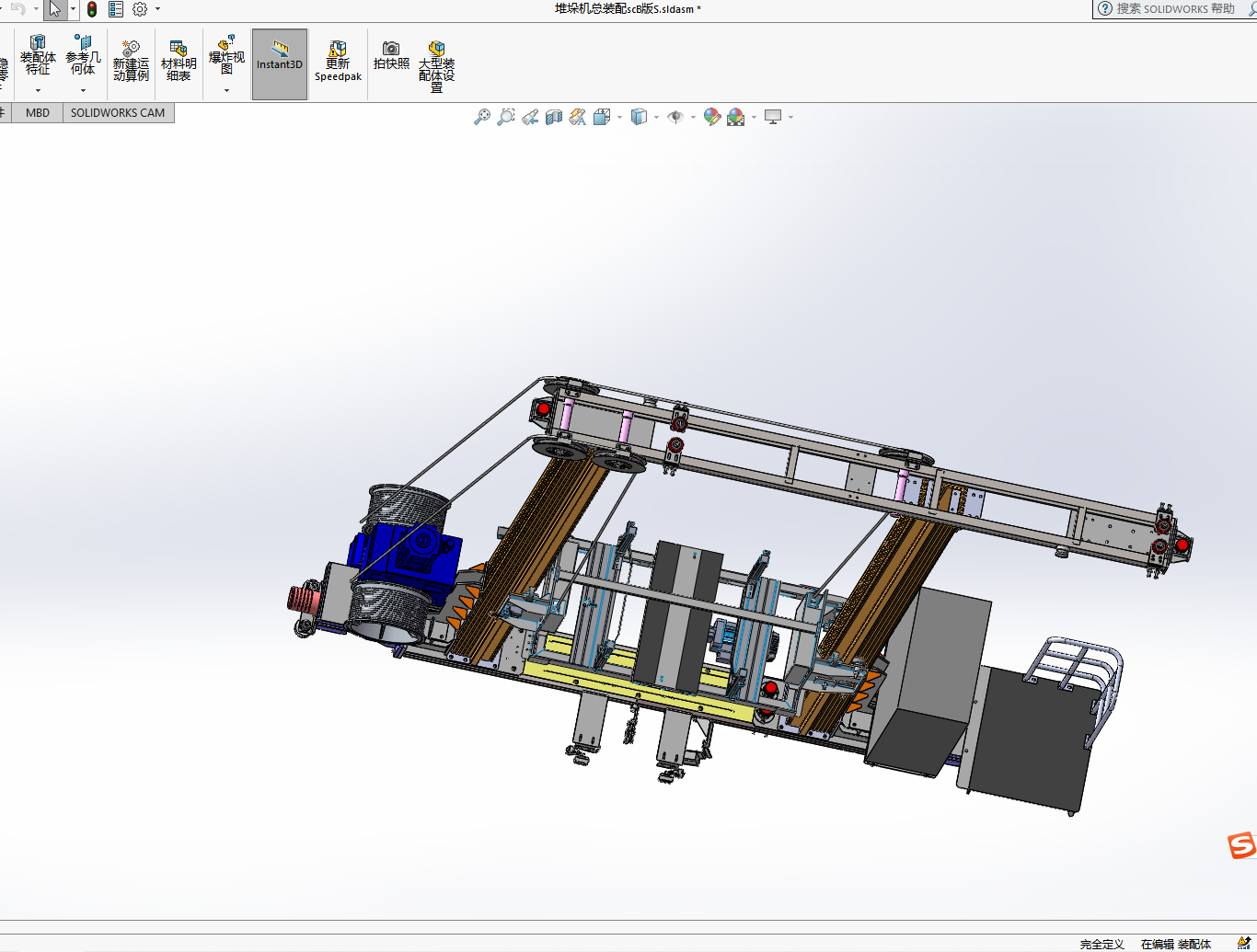This screenshot has width=1257, height=952.
Task: Click the Dynamic Annotation Views icon
Action: (577, 117)
